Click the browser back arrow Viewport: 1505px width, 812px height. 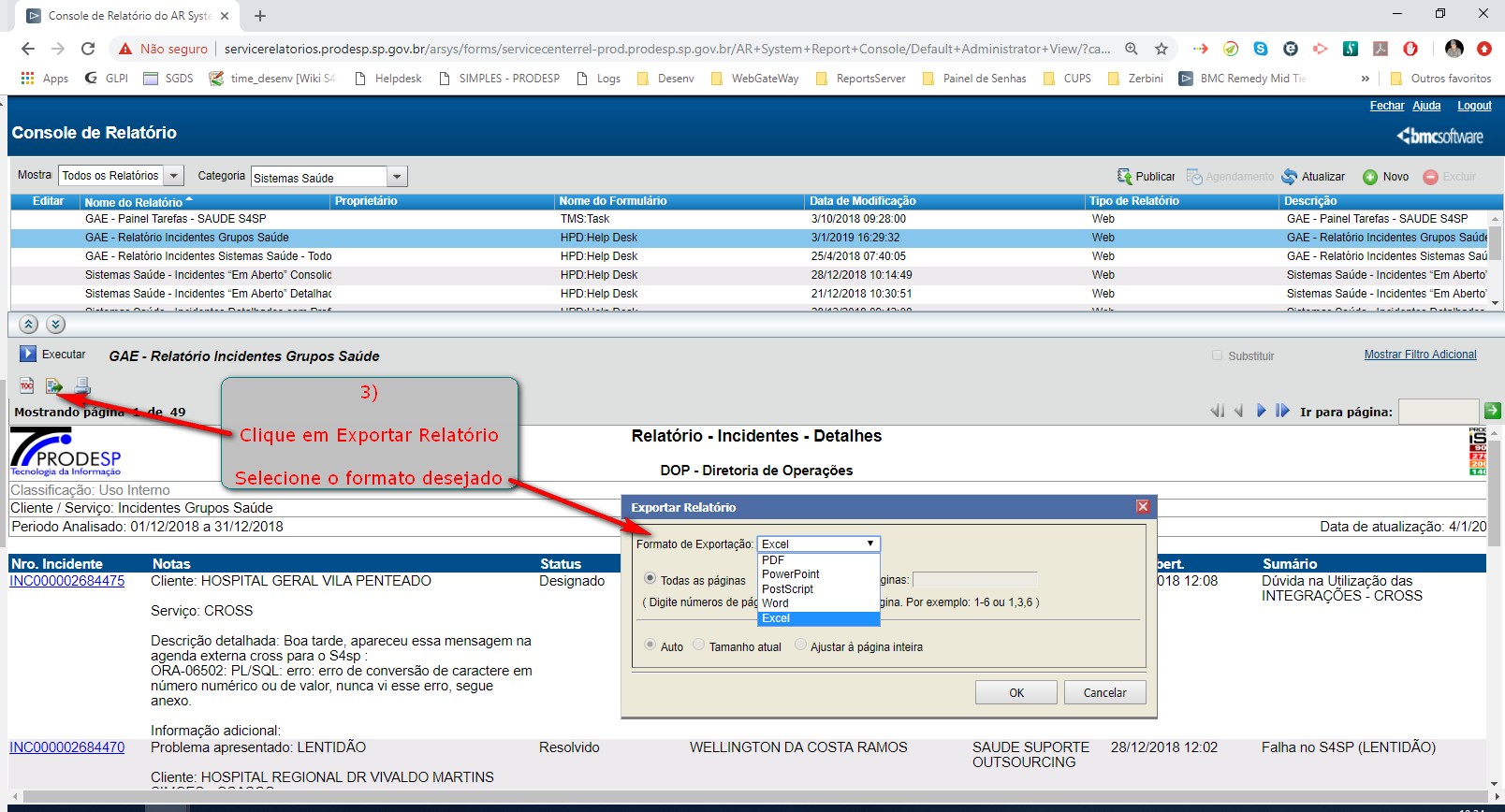point(28,49)
